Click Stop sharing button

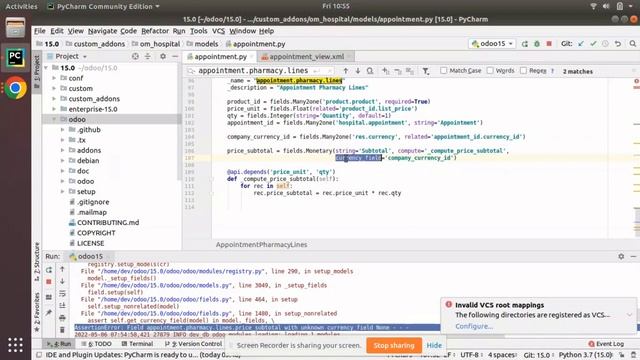click(x=393, y=345)
